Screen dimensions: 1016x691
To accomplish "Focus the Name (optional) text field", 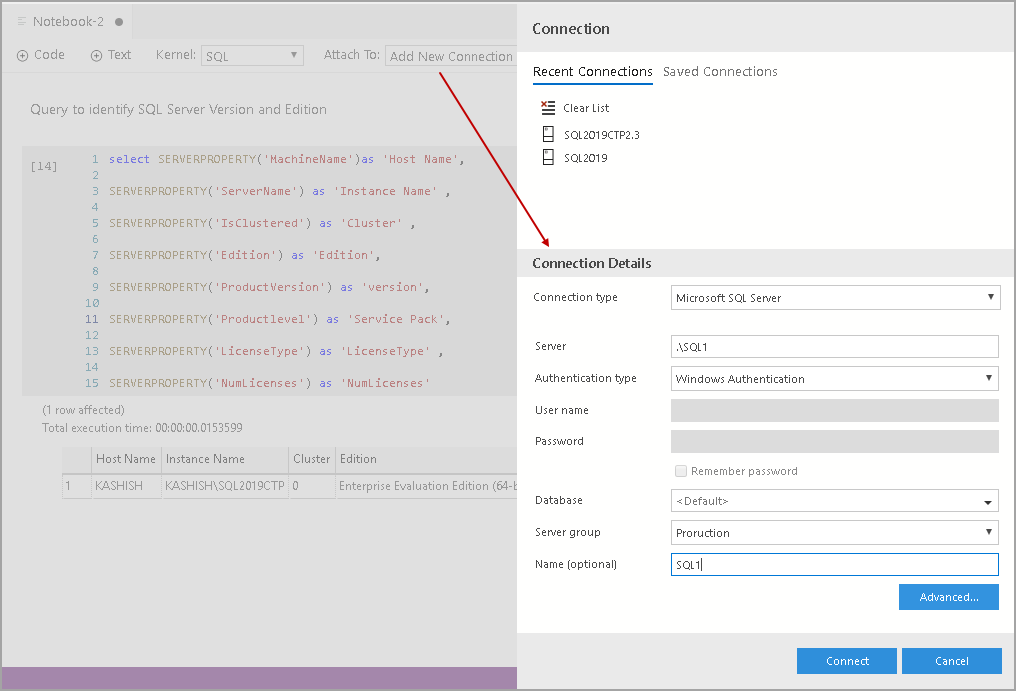I will pos(835,565).
